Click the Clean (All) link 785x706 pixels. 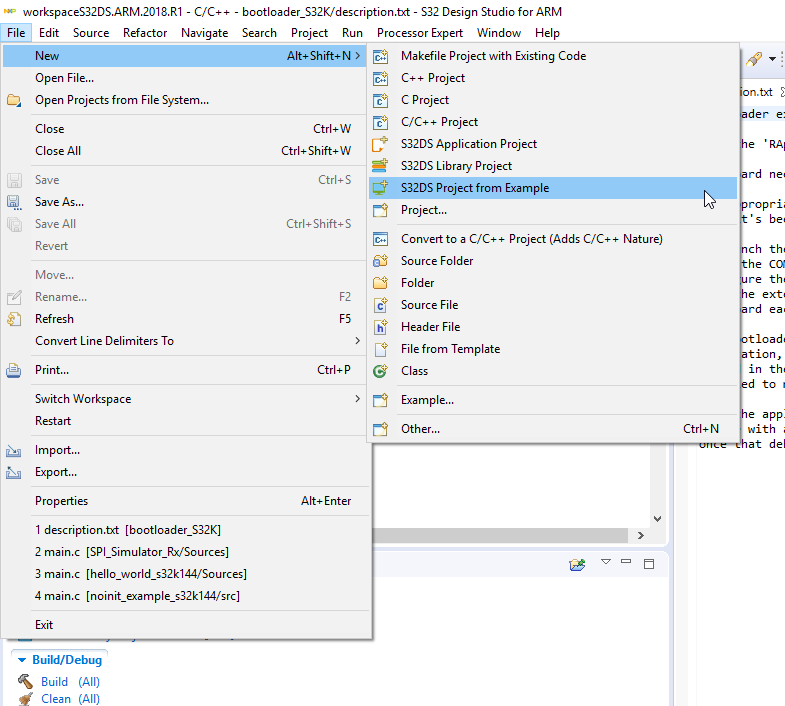[x=70, y=699]
